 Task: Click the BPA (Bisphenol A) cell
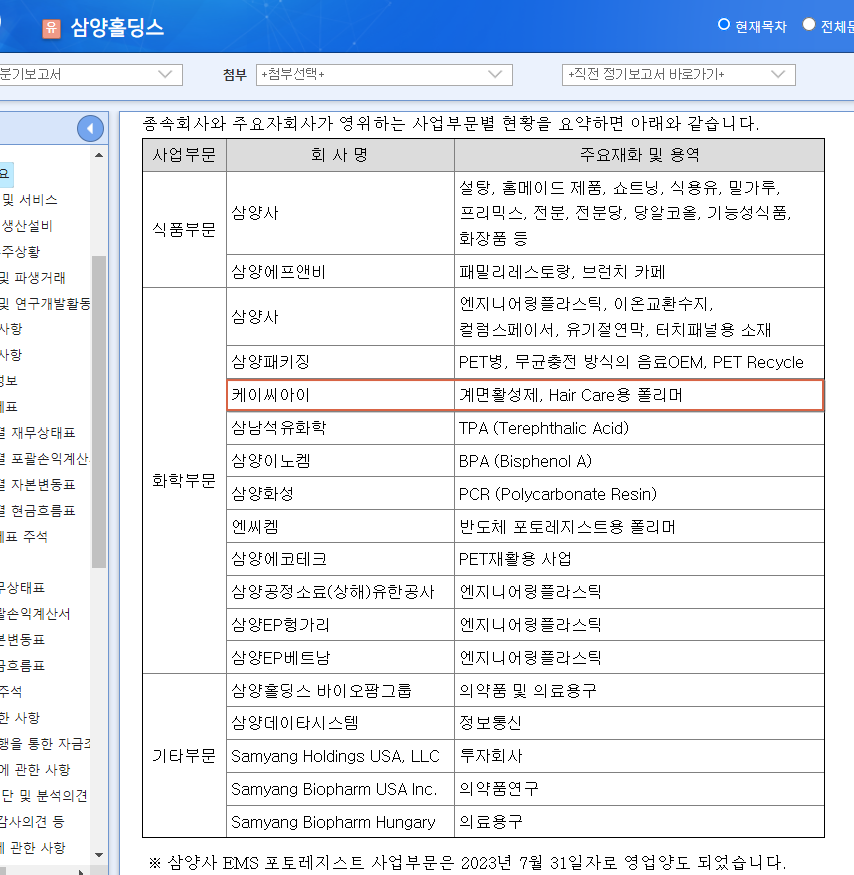point(639,461)
